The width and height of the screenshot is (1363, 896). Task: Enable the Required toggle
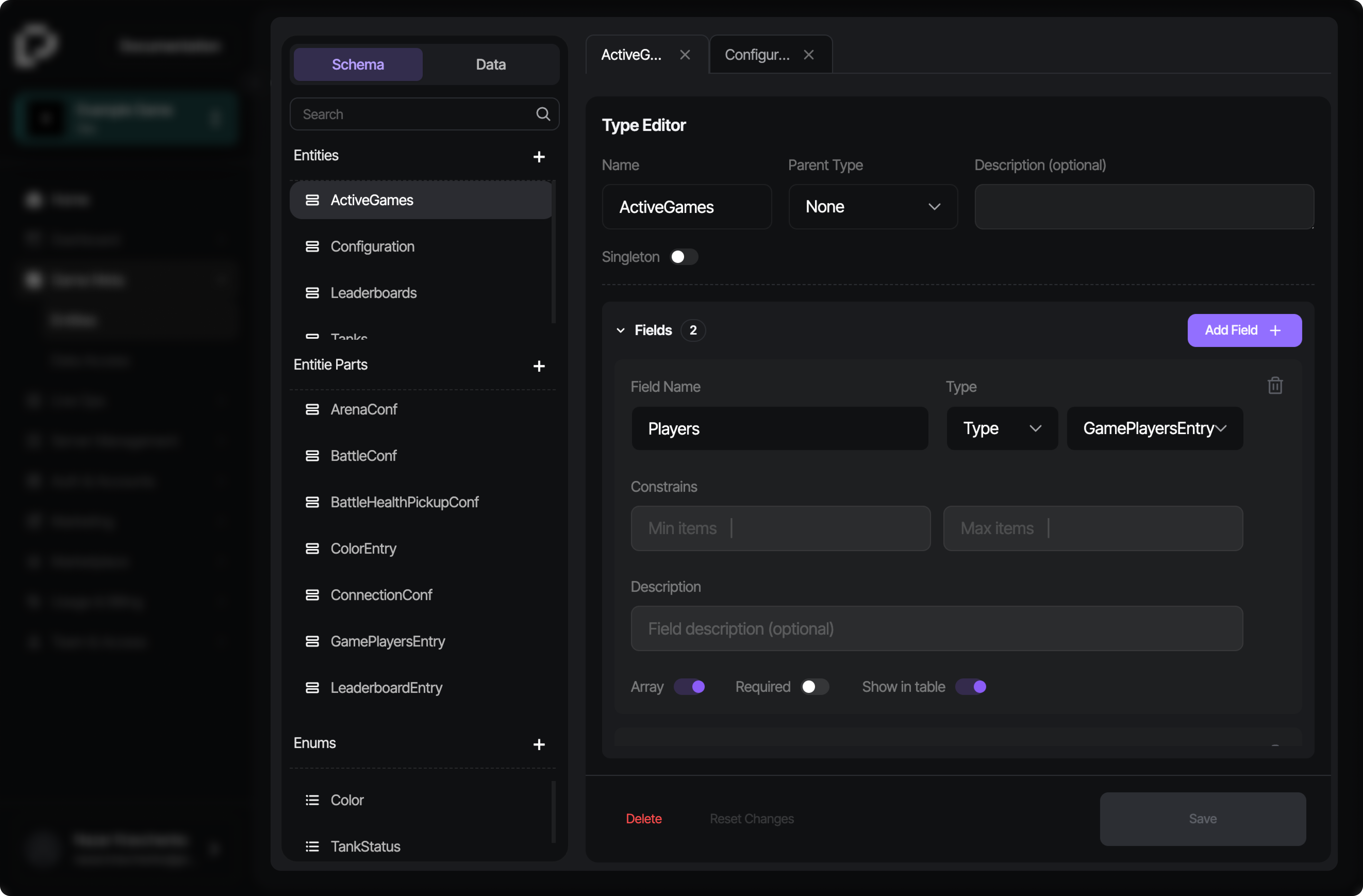[x=814, y=686]
